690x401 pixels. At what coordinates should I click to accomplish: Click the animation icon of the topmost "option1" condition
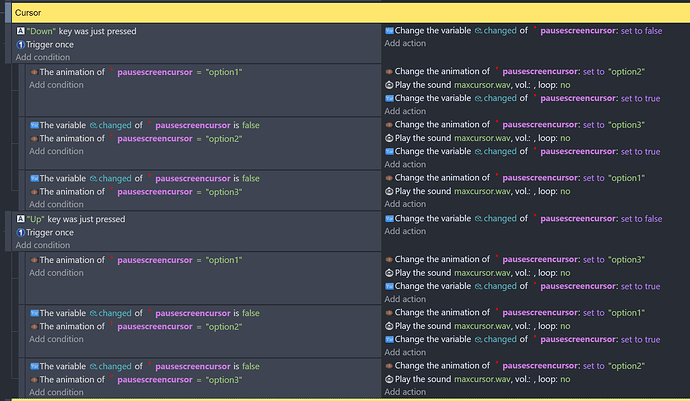(34, 73)
